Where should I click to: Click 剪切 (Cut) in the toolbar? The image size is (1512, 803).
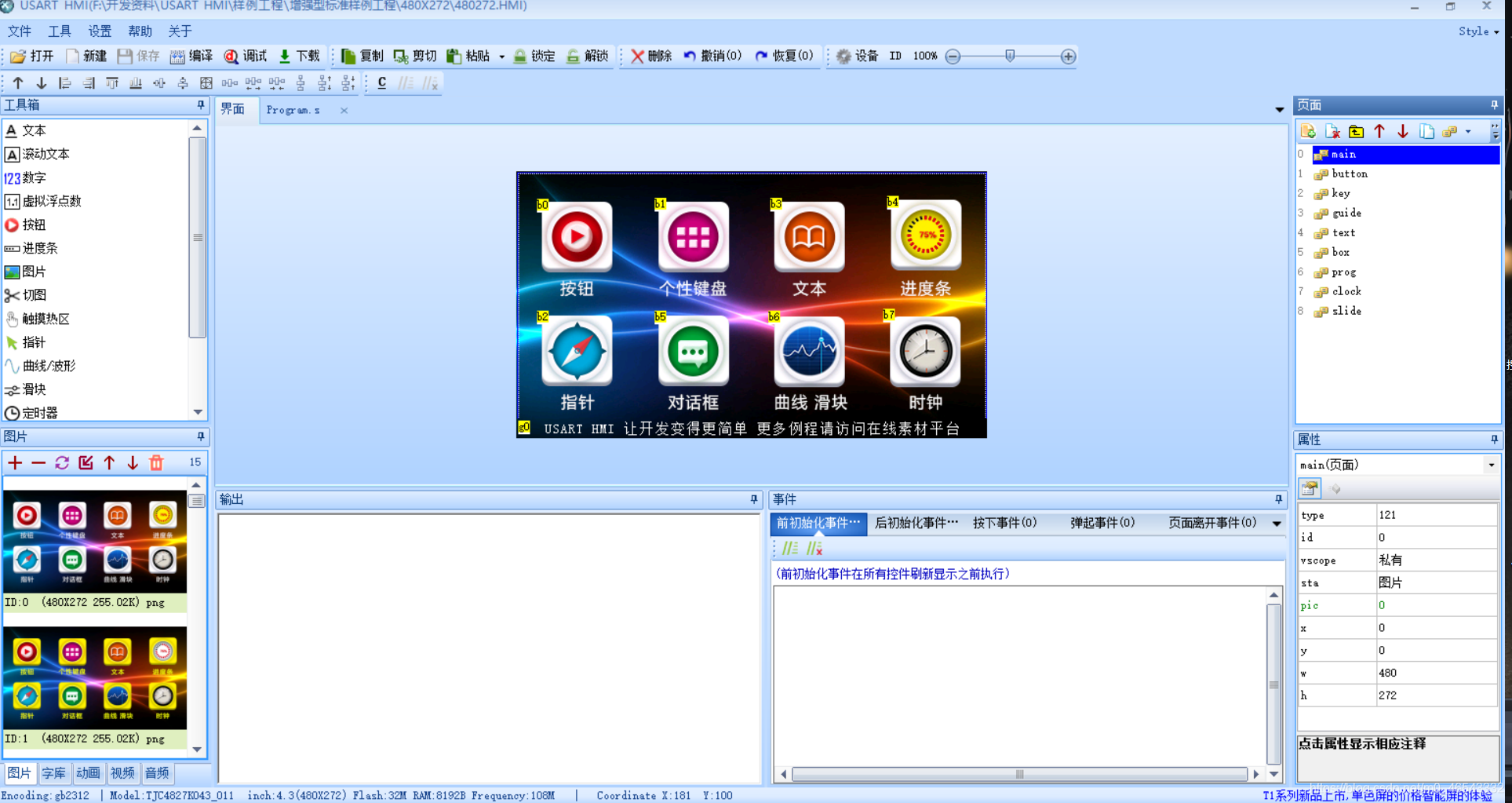[x=415, y=56]
